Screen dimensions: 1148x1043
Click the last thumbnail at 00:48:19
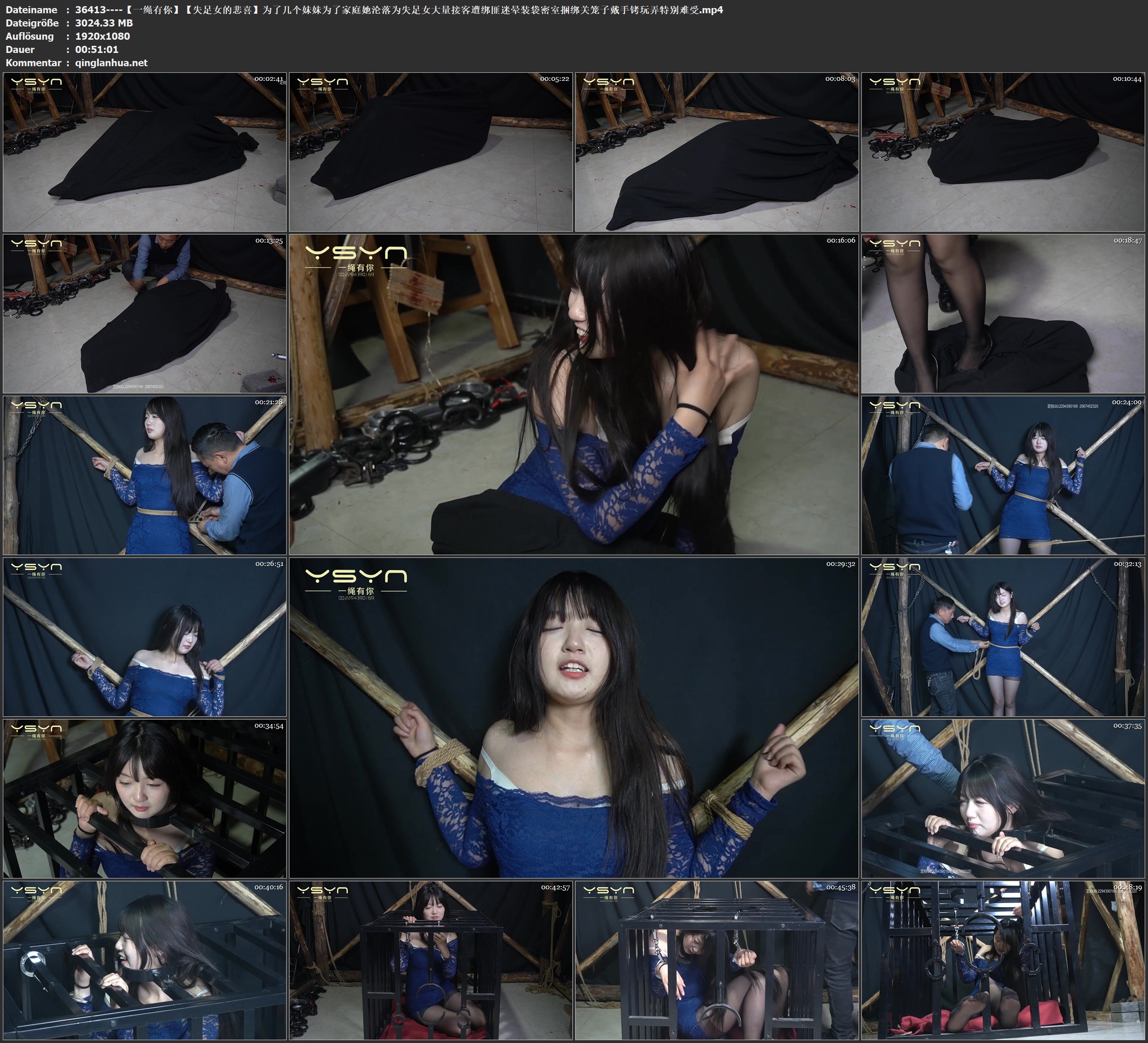coord(1003,960)
